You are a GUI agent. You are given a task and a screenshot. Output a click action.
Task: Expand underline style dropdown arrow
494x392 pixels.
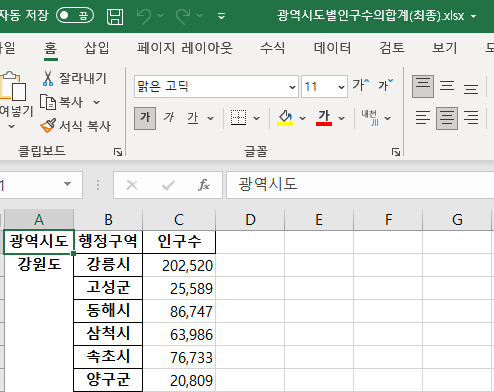tap(210, 118)
